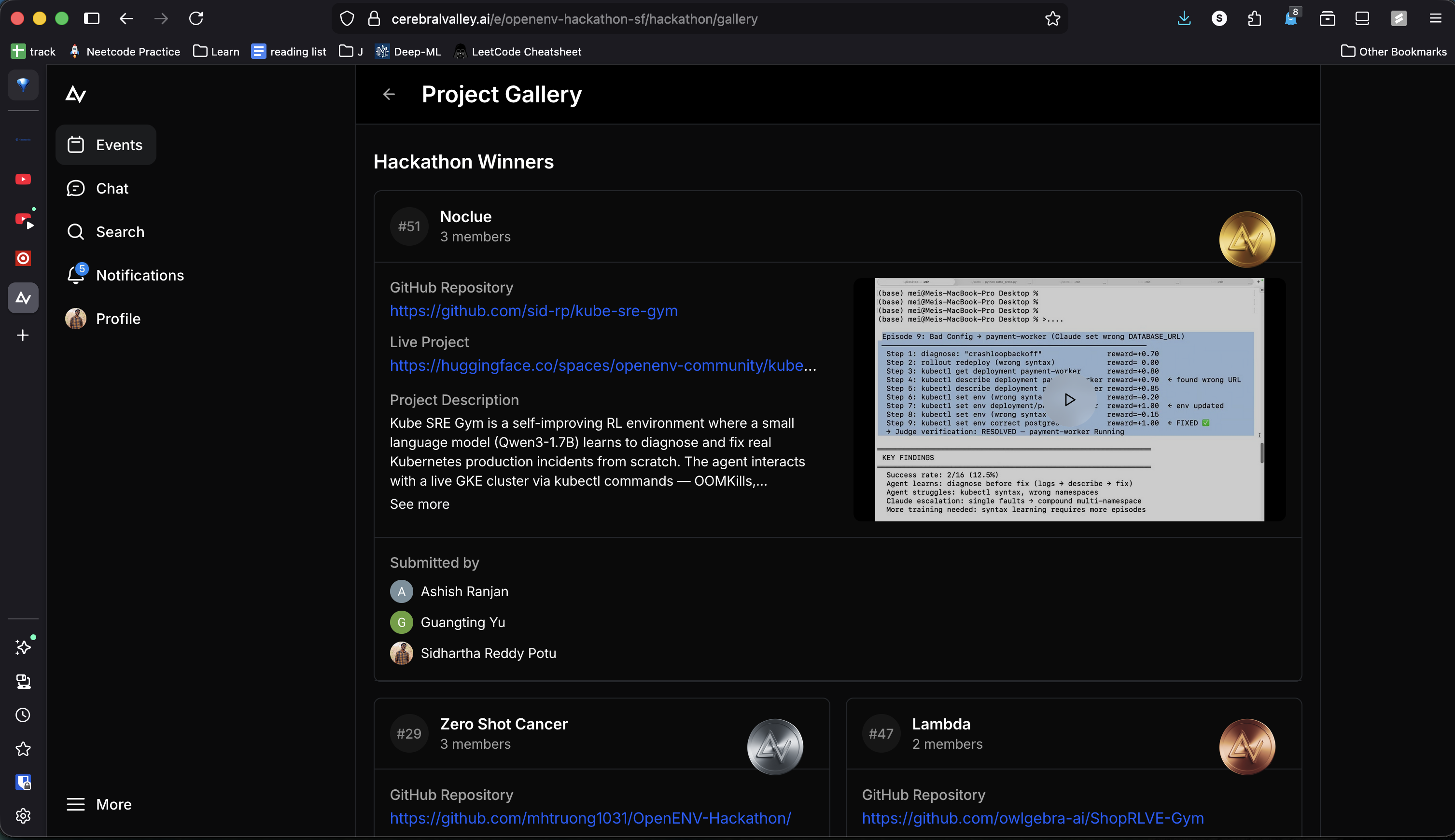Click the #51 project number badge

(x=409, y=227)
